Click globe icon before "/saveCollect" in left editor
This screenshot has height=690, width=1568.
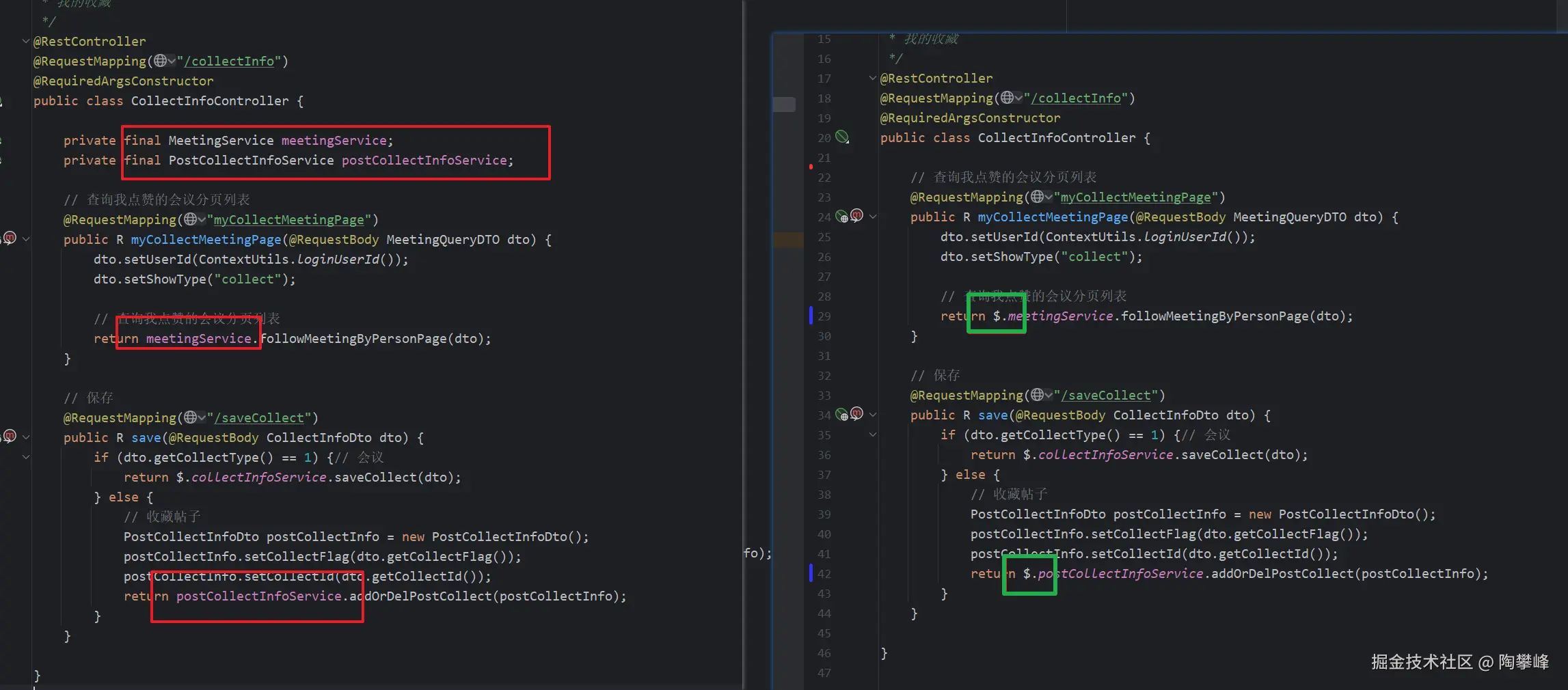pos(191,417)
